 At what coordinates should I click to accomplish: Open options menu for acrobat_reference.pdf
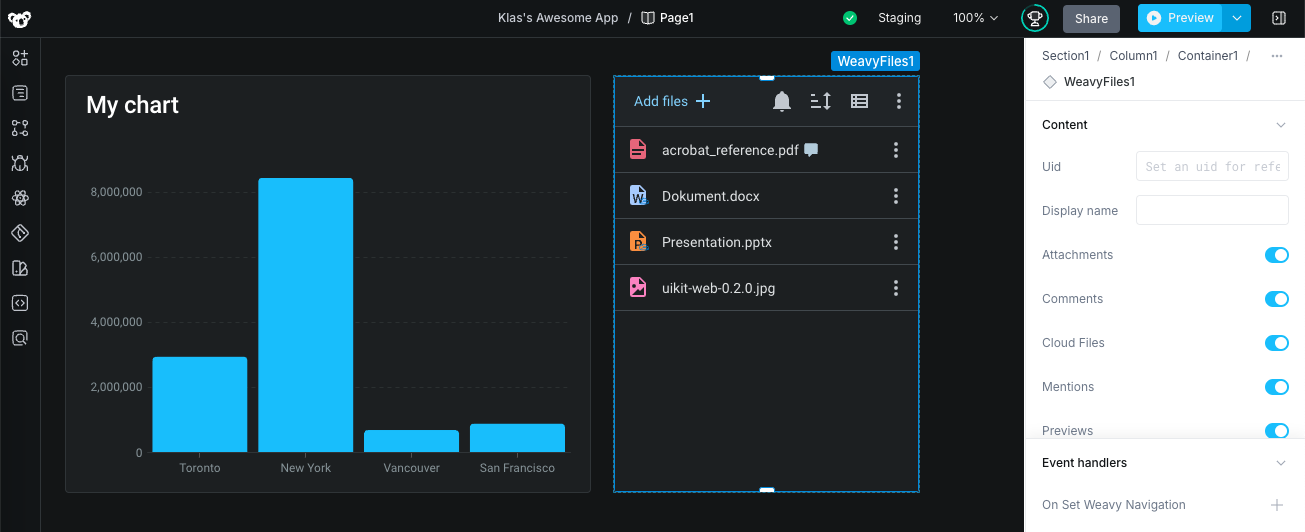(x=896, y=150)
